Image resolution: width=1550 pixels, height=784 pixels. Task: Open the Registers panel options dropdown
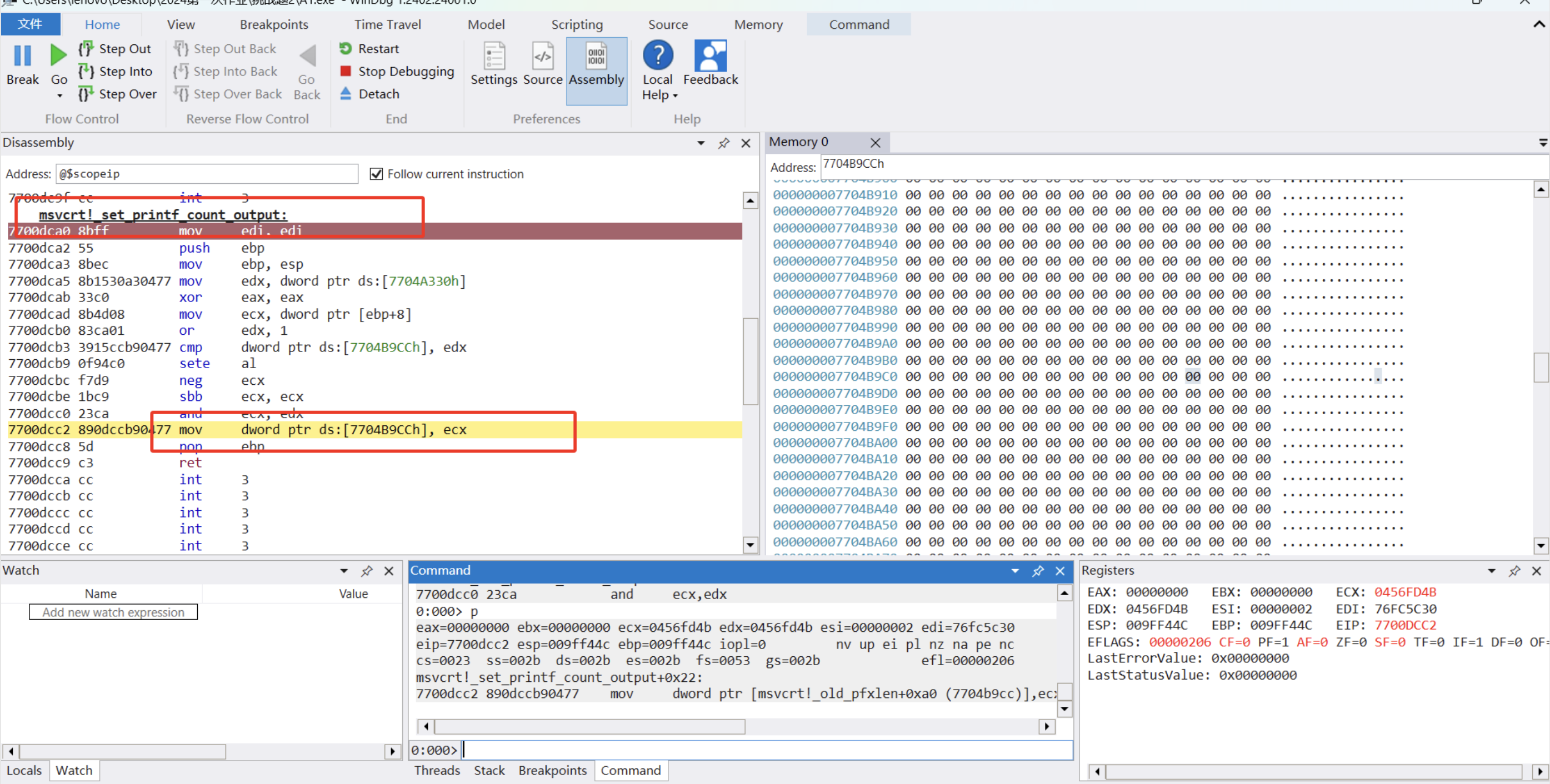click(x=1491, y=571)
